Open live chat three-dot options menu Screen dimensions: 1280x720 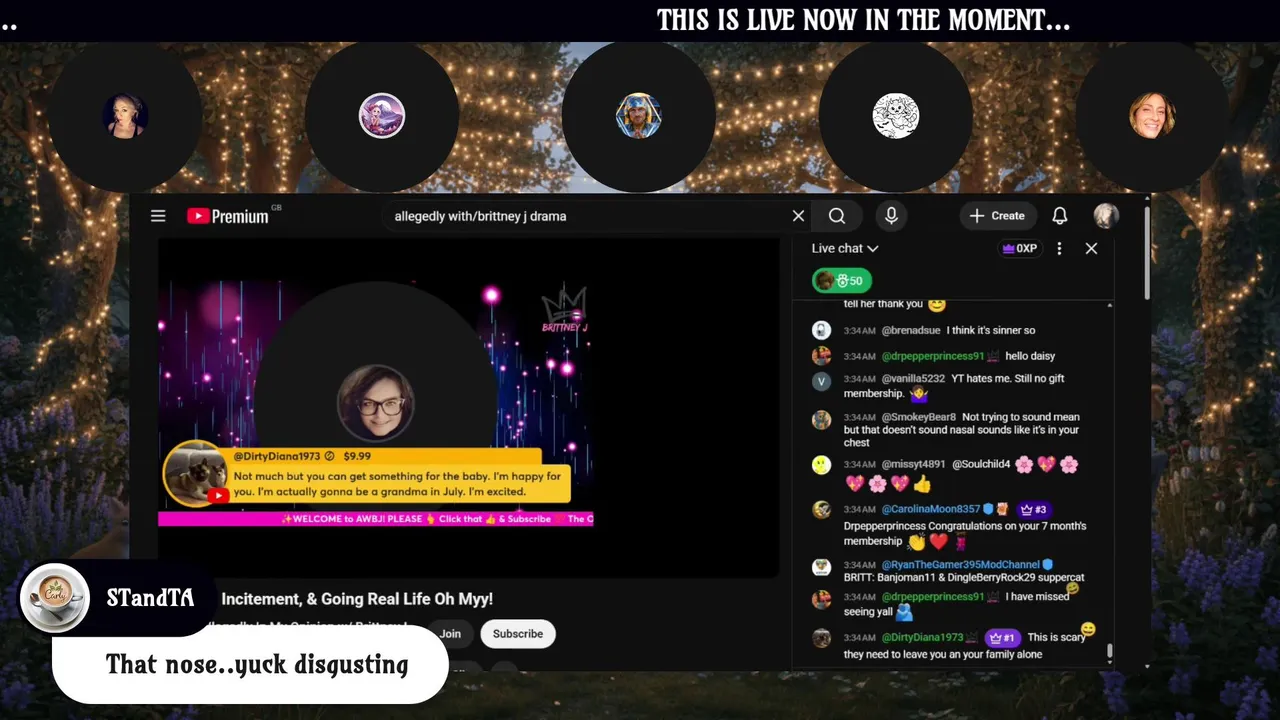coord(1059,248)
